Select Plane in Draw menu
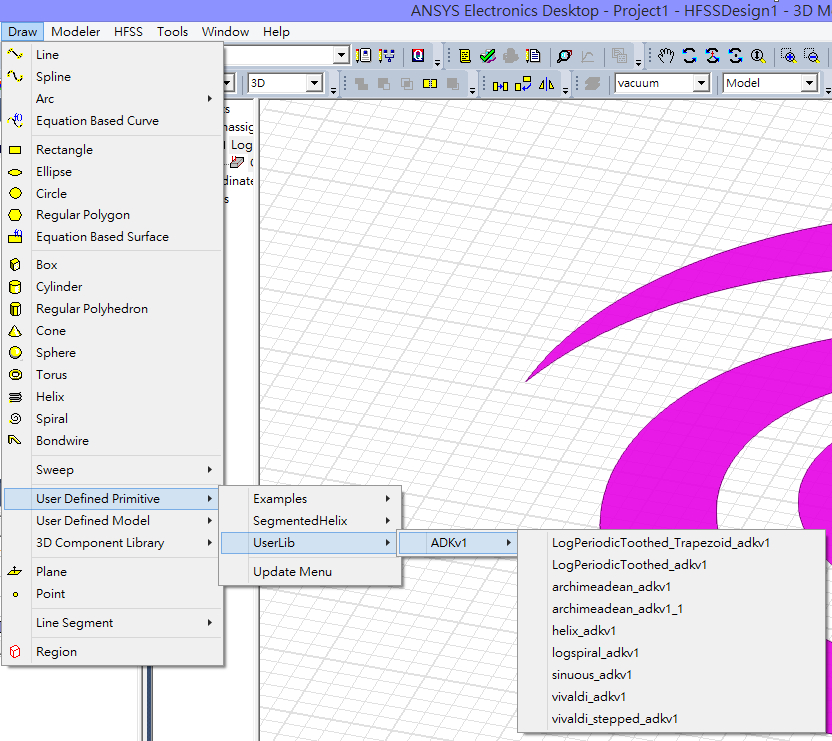This screenshot has width=832, height=741. (x=112, y=572)
